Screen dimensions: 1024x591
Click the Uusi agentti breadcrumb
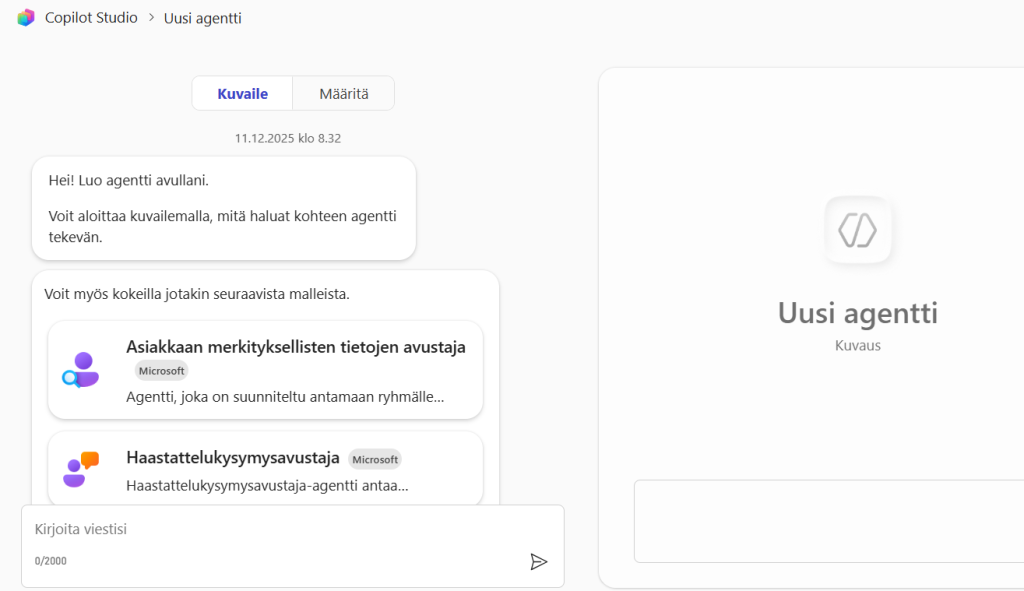[x=202, y=17]
